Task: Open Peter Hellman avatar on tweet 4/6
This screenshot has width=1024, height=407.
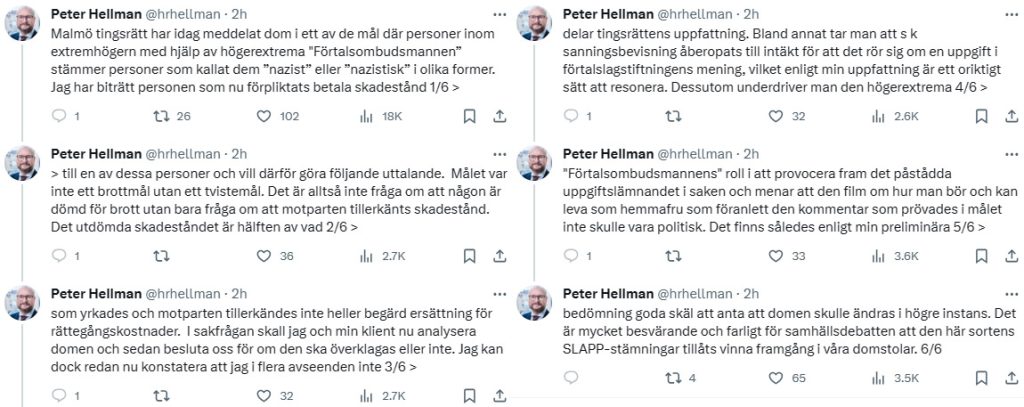Action: click(x=534, y=23)
